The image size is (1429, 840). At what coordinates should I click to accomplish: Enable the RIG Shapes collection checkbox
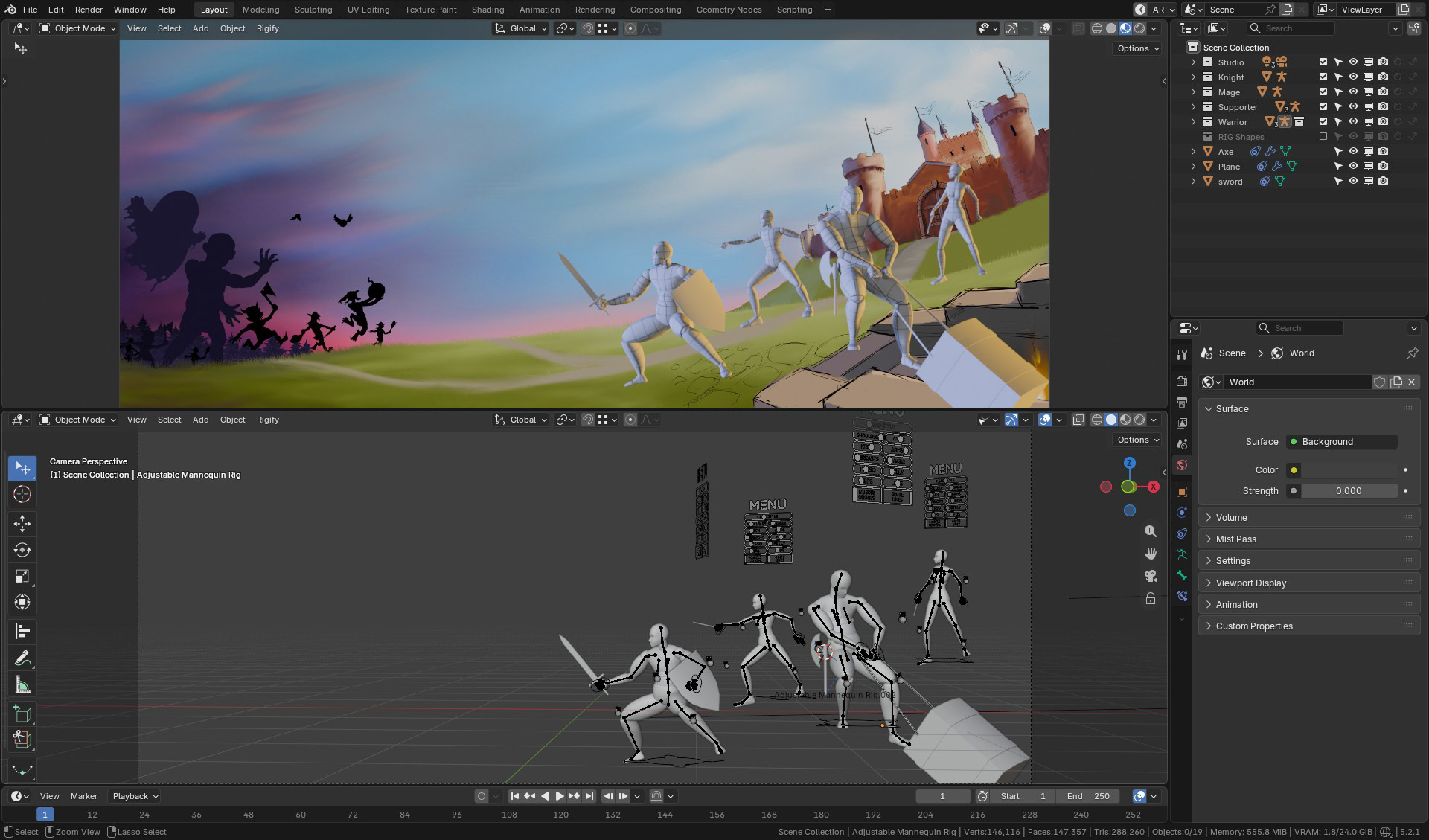[1323, 136]
